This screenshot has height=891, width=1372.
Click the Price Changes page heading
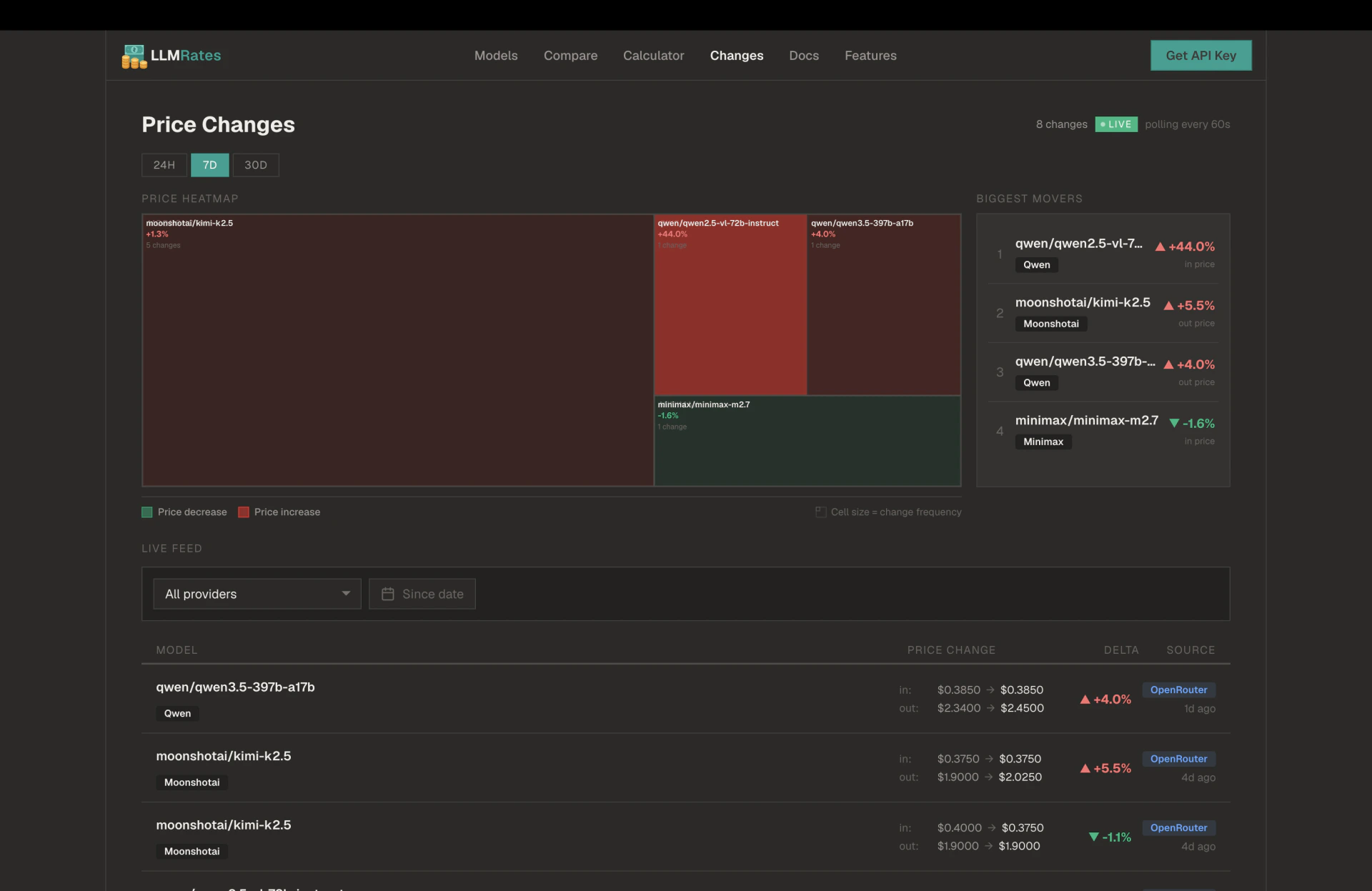(218, 124)
